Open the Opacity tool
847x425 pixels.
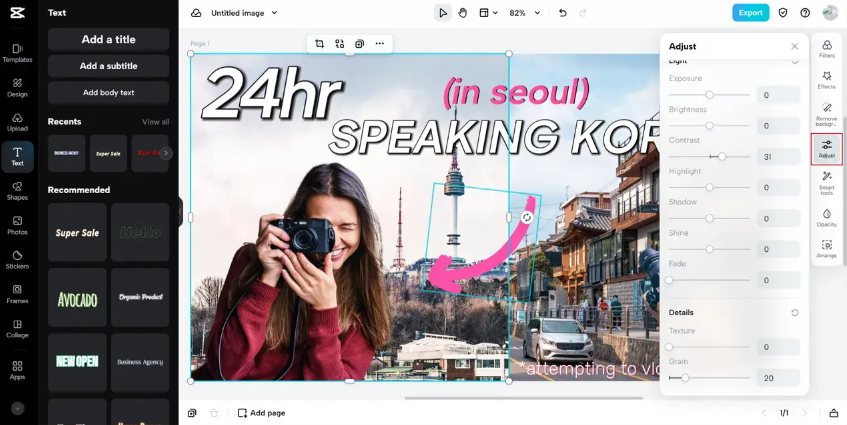(826, 218)
